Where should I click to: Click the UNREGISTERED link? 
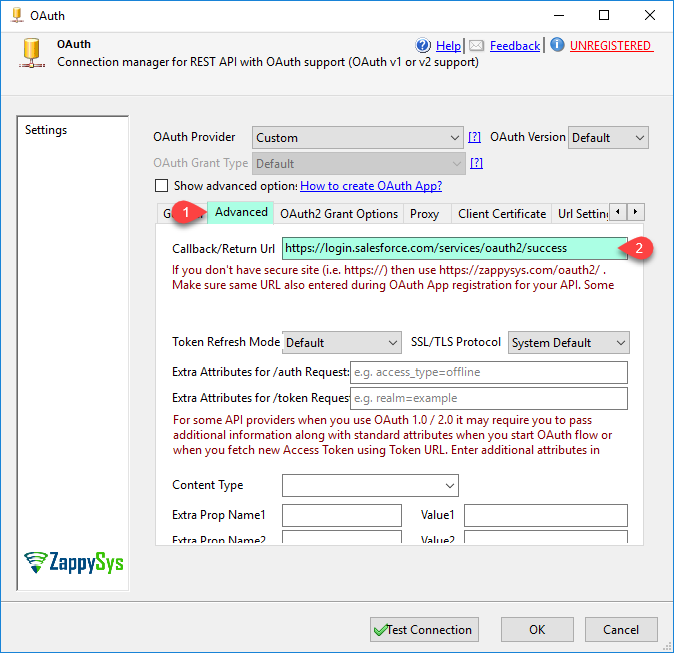coord(611,46)
